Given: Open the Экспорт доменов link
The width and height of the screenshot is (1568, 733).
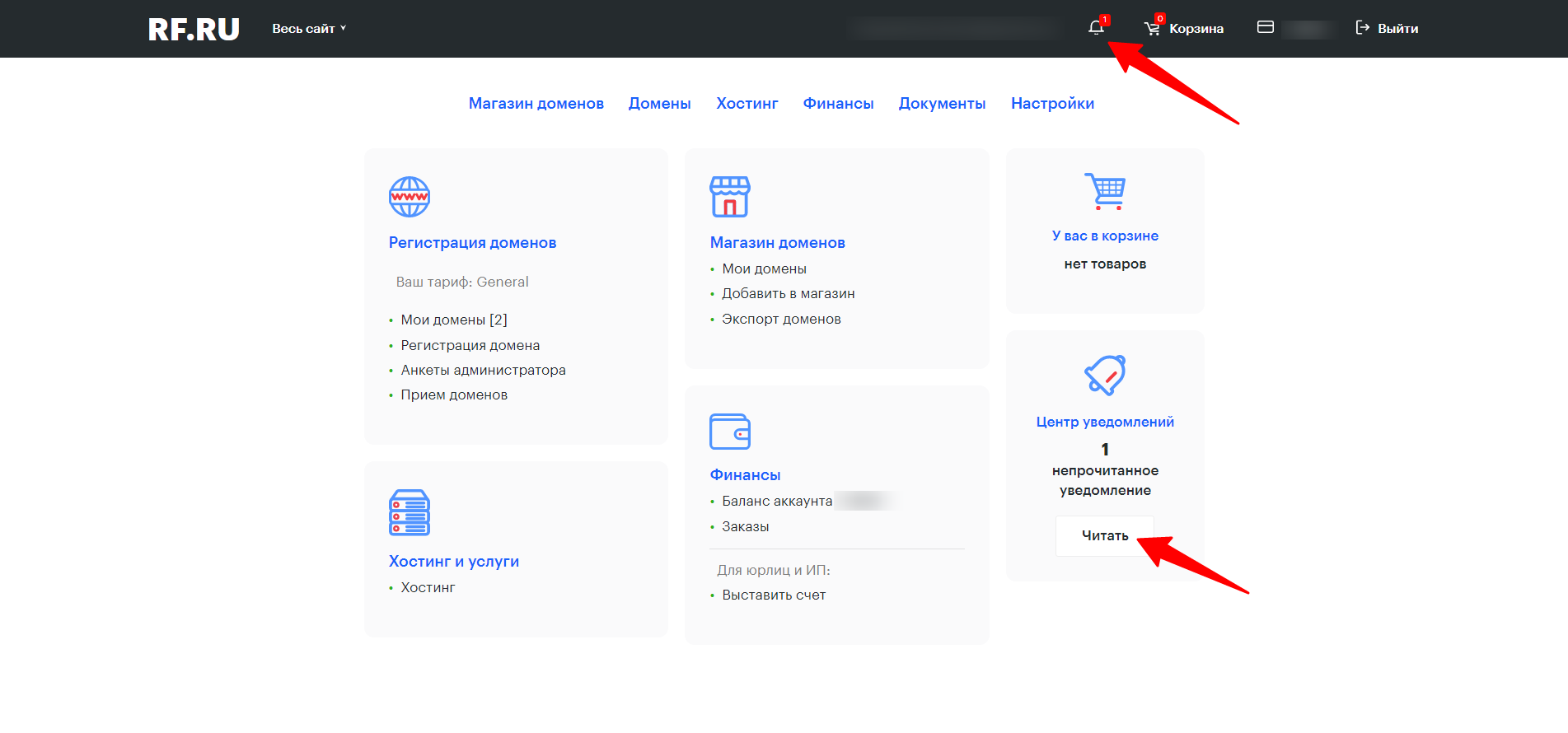Looking at the screenshot, I should pos(781,319).
